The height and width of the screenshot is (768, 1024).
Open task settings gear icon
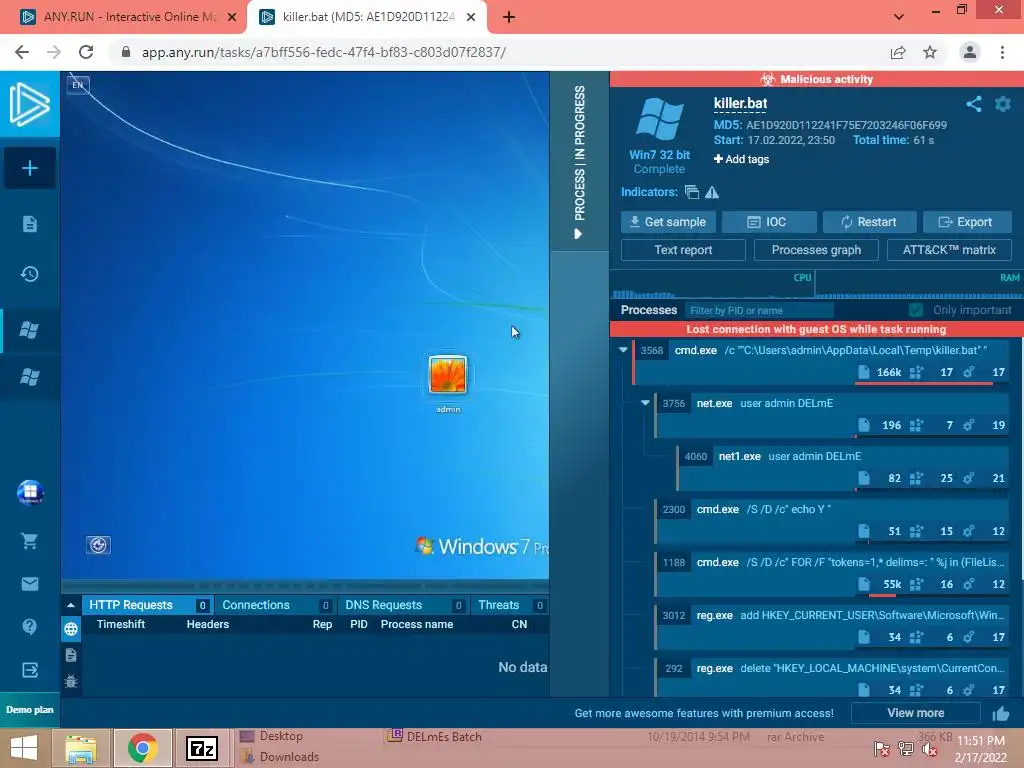1002,104
